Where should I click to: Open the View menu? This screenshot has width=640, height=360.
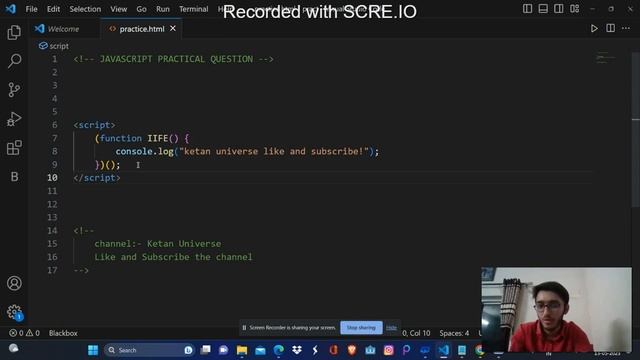click(x=118, y=9)
